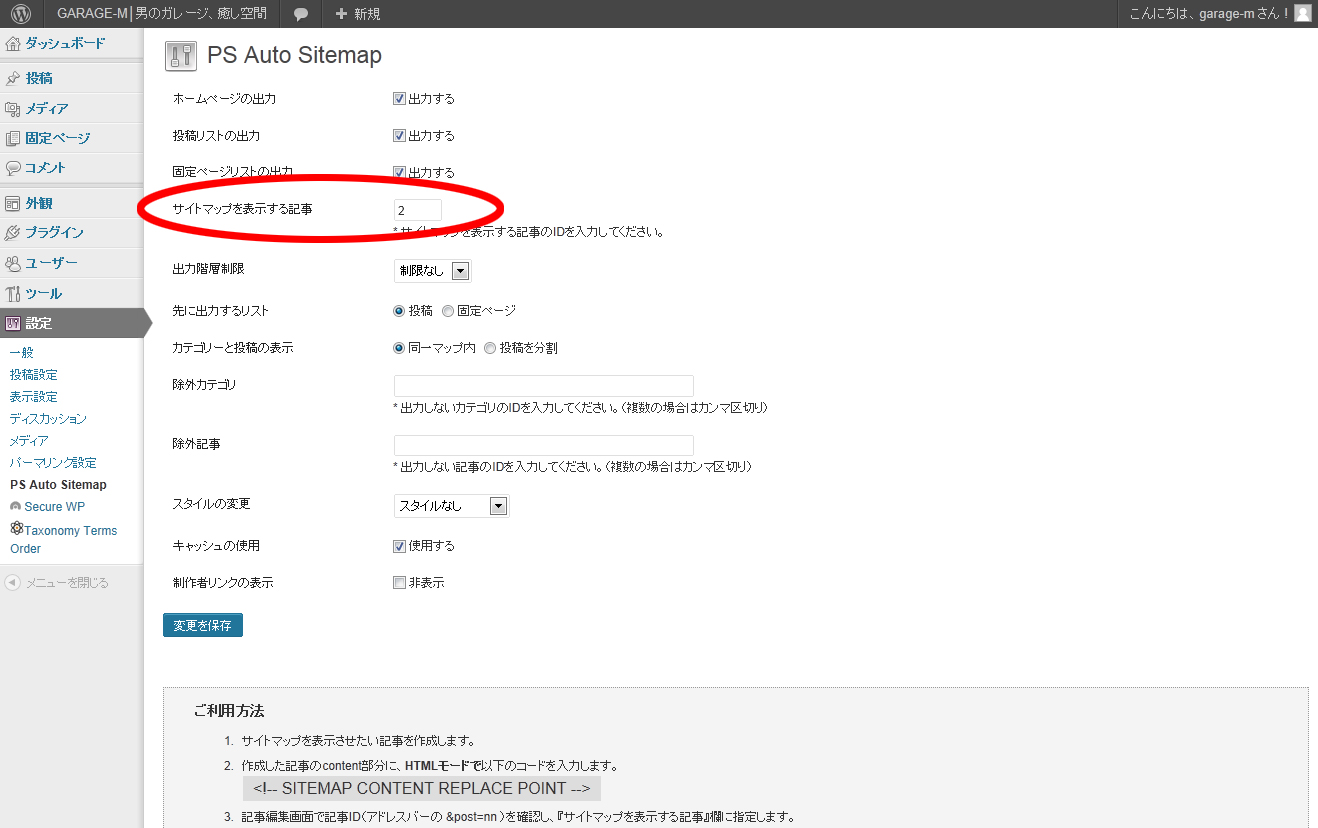1318x828 pixels.
Task: Click the user avatar icon in admin bar
Action: tap(1302, 14)
